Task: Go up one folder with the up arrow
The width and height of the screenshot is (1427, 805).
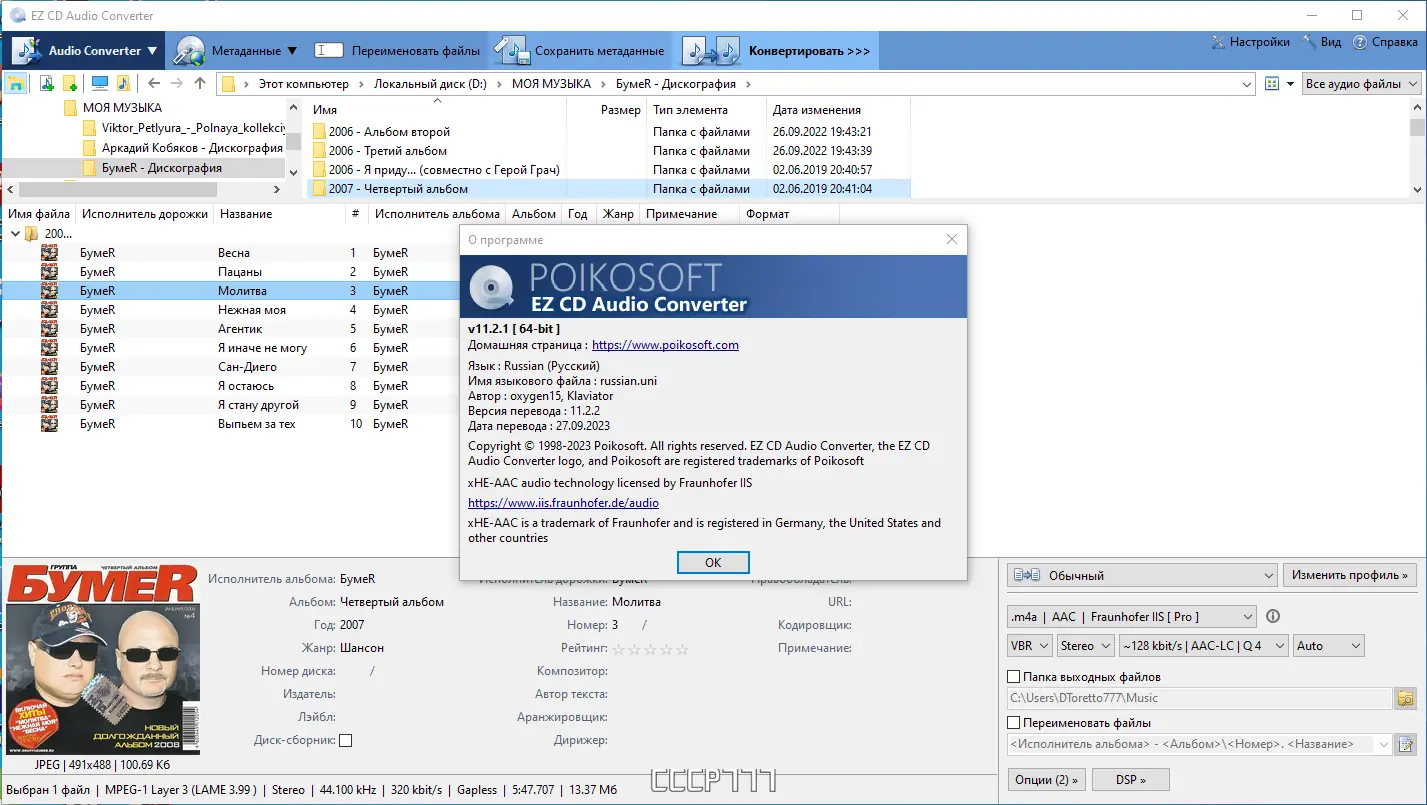Action: (200, 84)
